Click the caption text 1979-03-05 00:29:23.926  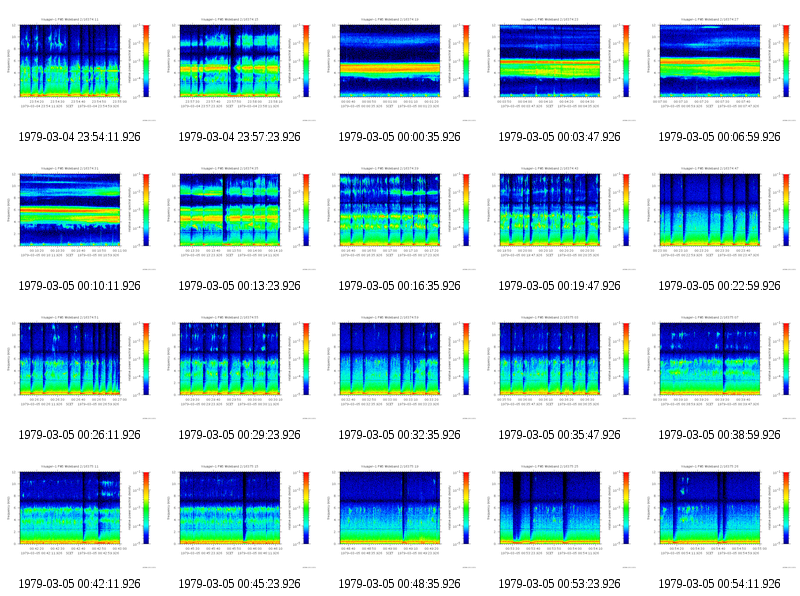pos(240,435)
